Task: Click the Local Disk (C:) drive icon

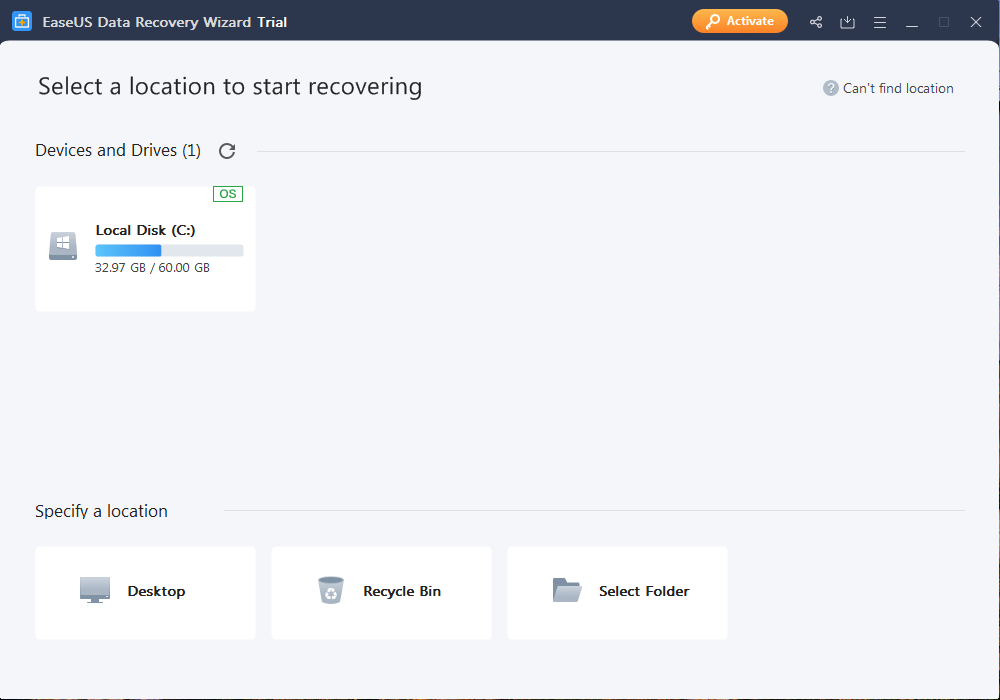Action: tap(62, 246)
